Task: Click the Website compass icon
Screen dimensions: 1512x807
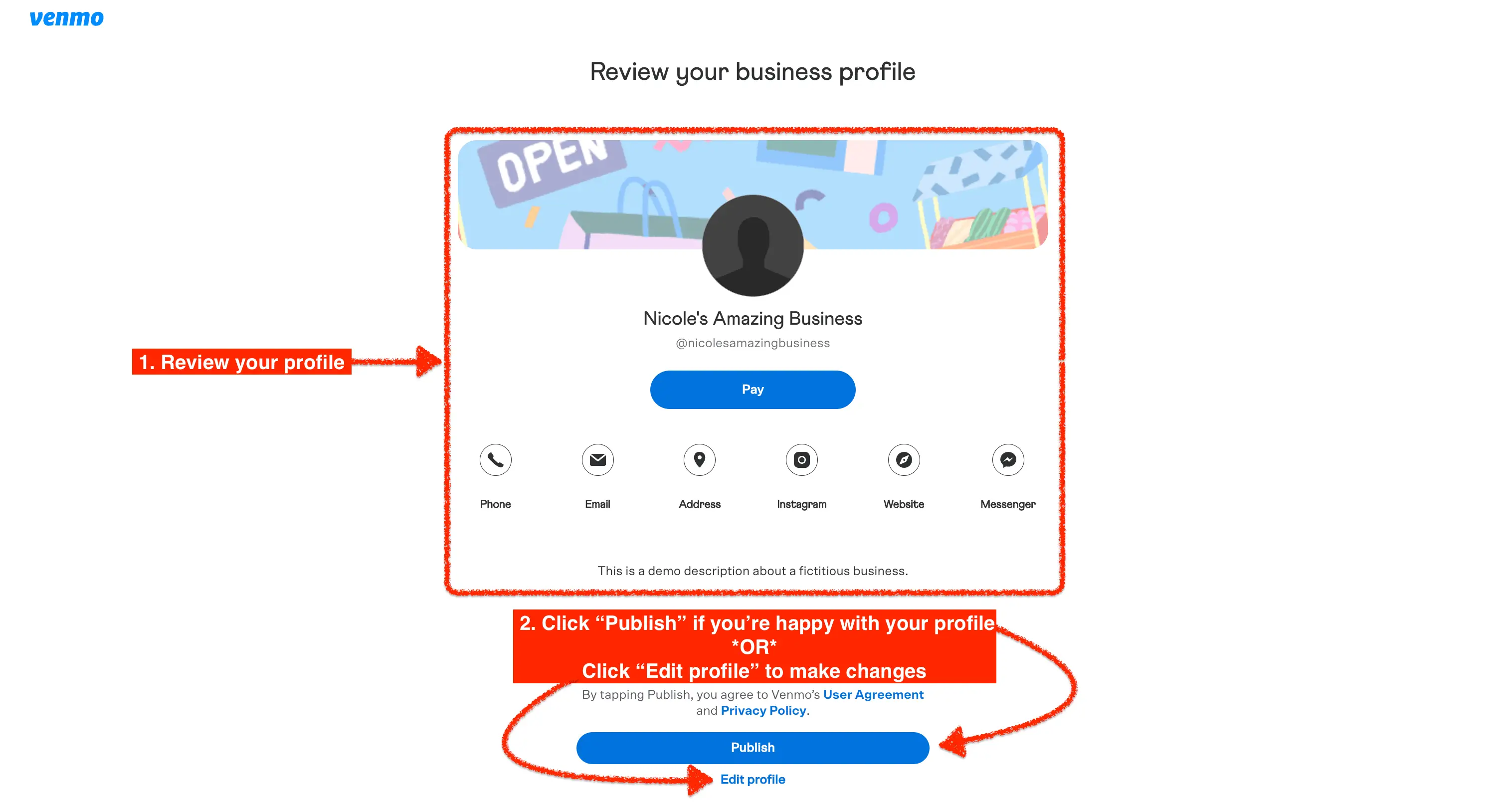Action: [x=904, y=459]
